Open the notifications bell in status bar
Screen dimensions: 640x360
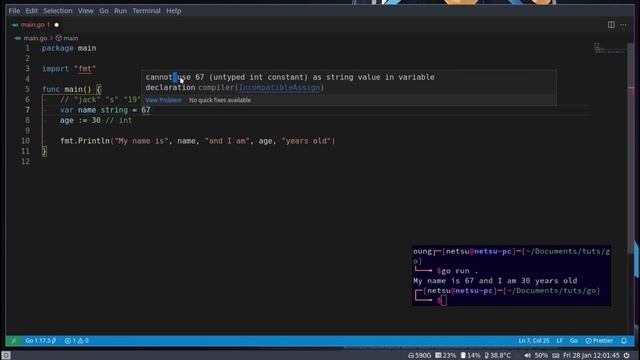click(624, 340)
